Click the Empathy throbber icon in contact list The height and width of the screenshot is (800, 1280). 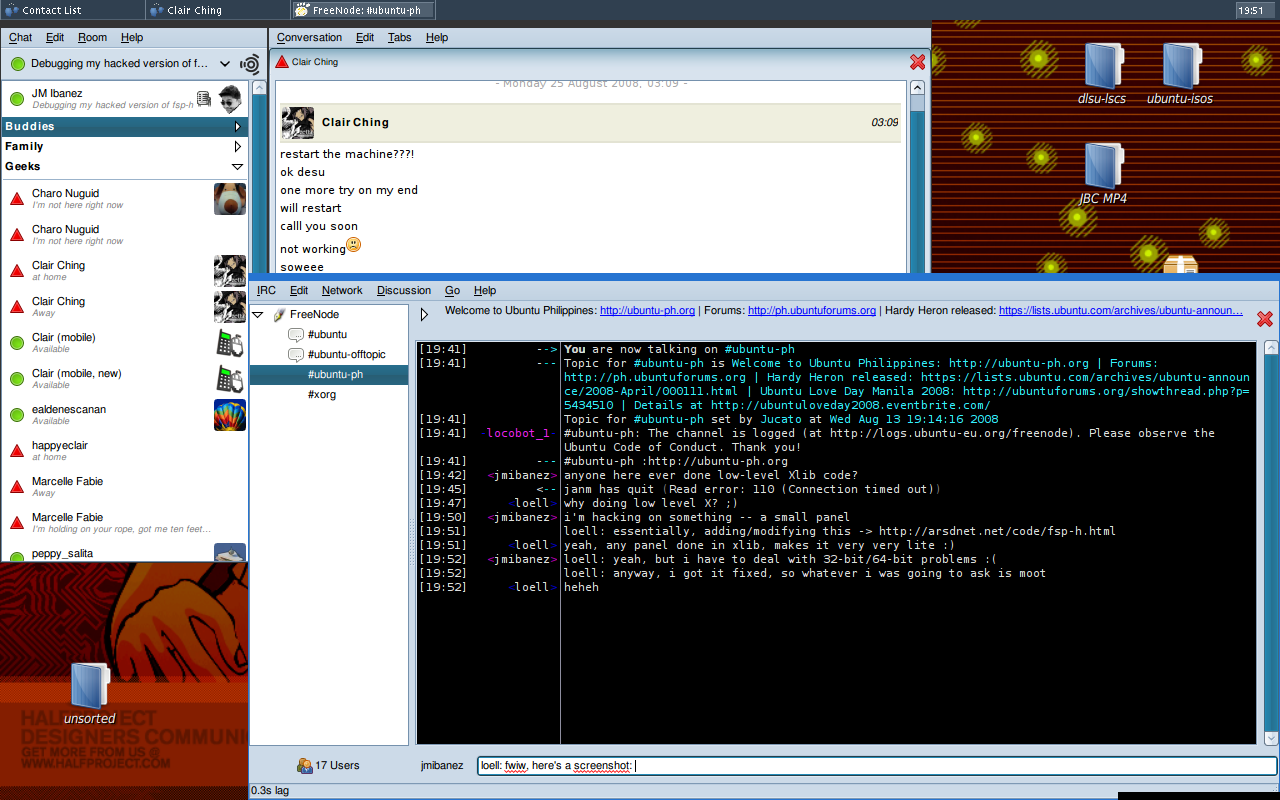[250, 64]
